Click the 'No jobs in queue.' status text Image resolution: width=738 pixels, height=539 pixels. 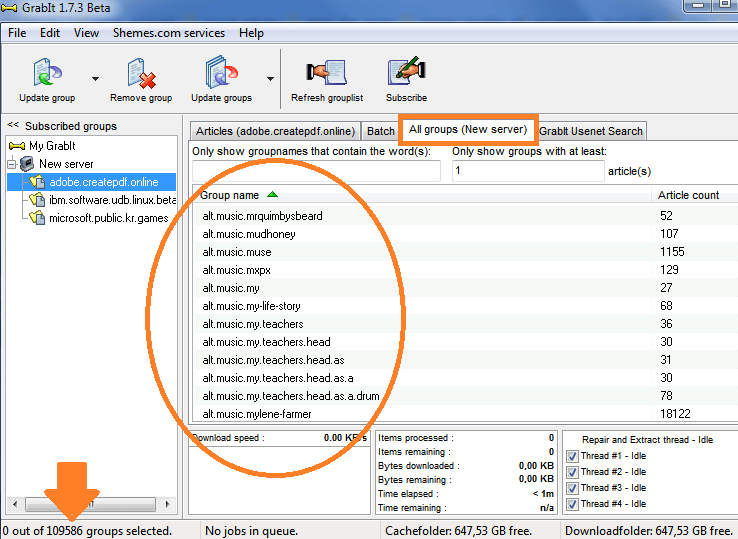coord(251,531)
